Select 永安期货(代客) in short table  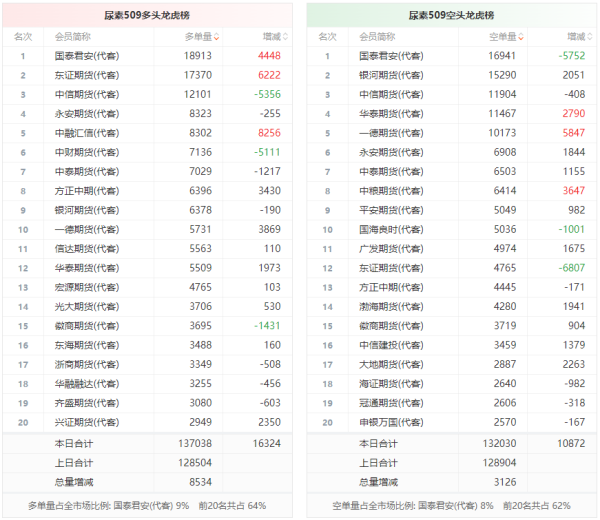pos(391,152)
